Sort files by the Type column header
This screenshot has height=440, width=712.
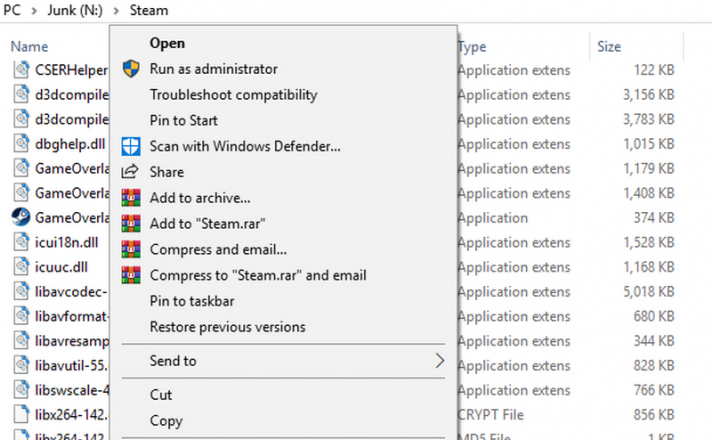(472, 46)
